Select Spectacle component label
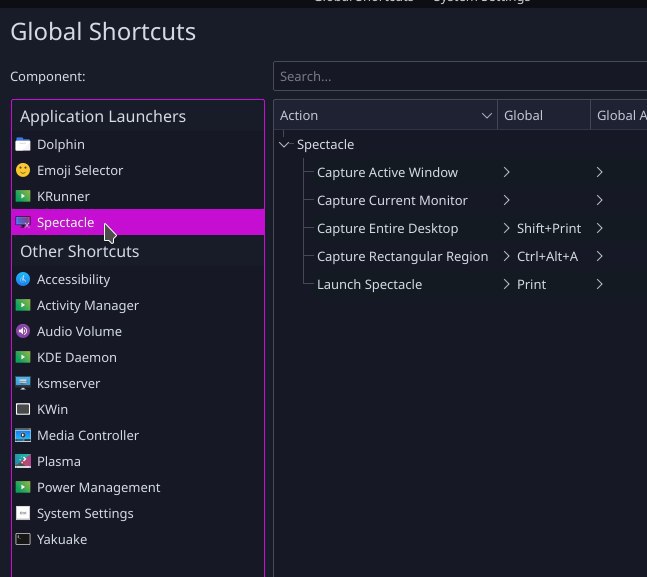This screenshot has width=647, height=577. click(x=66, y=222)
